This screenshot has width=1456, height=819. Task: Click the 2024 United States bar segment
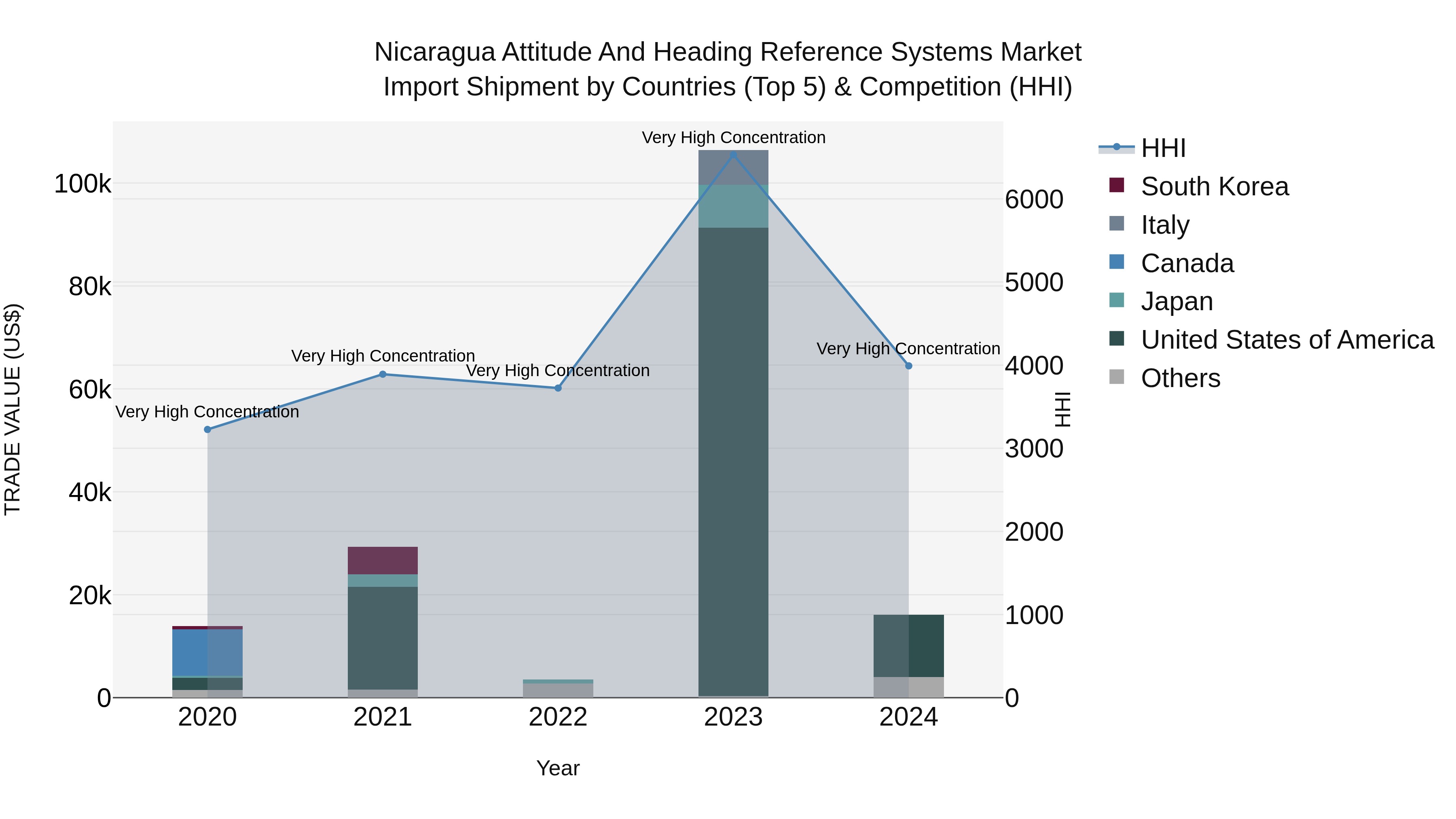909,646
